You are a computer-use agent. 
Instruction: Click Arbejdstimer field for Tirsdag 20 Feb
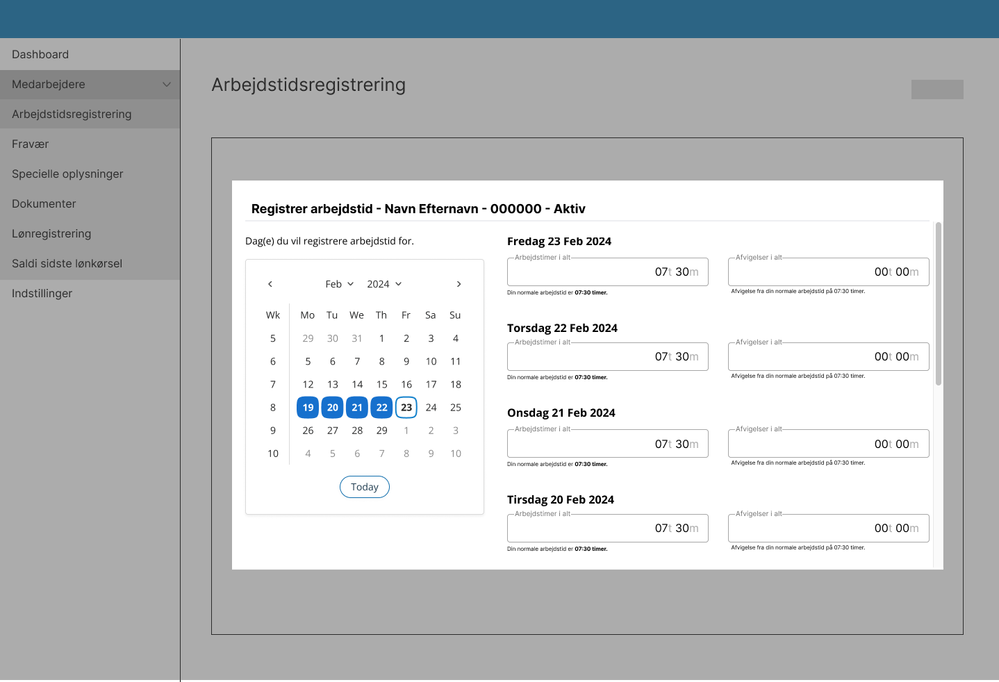point(608,528)
